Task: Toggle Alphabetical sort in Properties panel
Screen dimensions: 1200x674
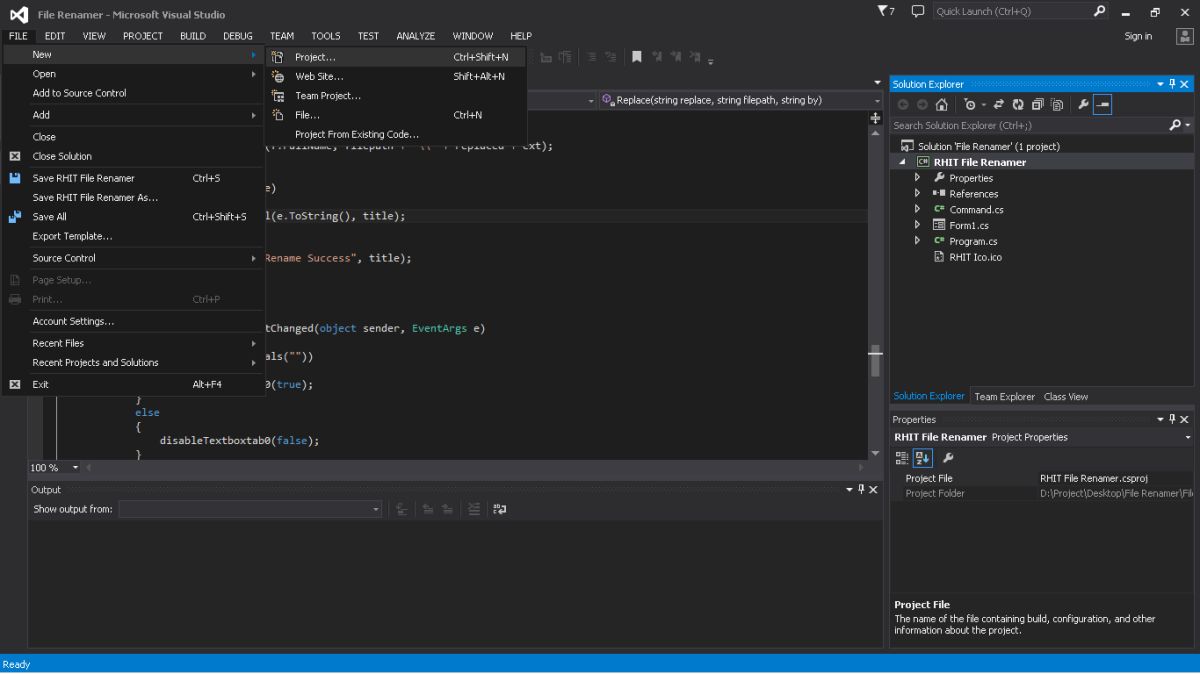Action: click(922, 458)
